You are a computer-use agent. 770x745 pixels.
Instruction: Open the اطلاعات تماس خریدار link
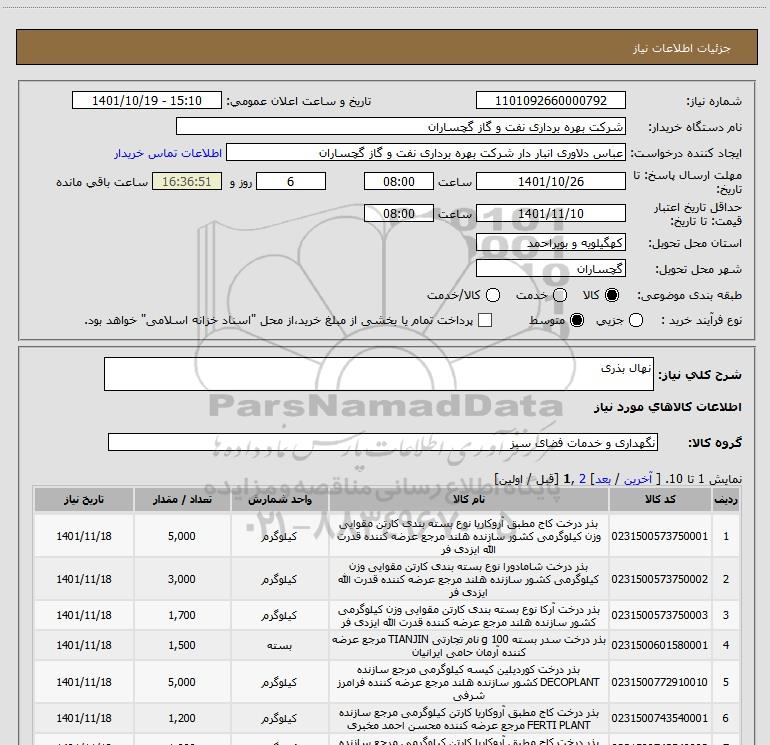[168, 153]
